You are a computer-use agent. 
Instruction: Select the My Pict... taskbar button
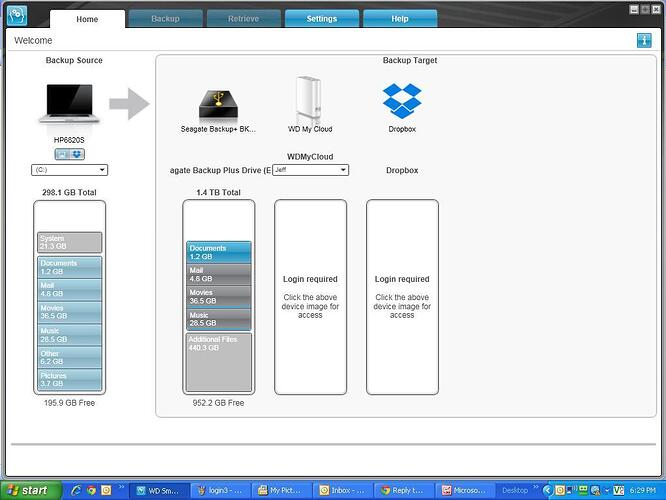[281, 491]
